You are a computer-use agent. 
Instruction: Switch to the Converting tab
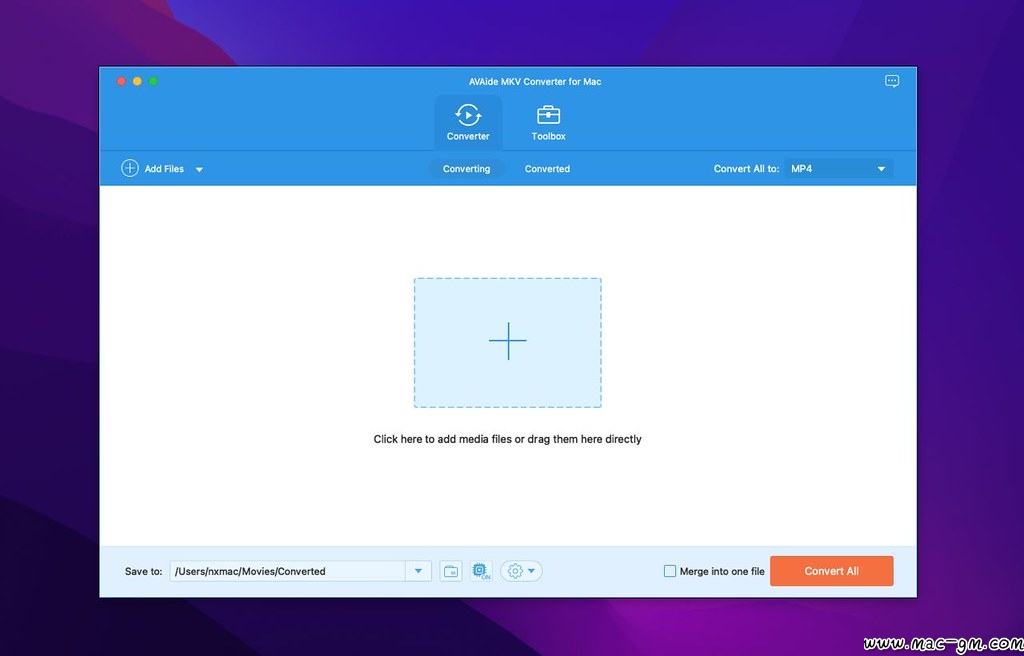[466, 169]
